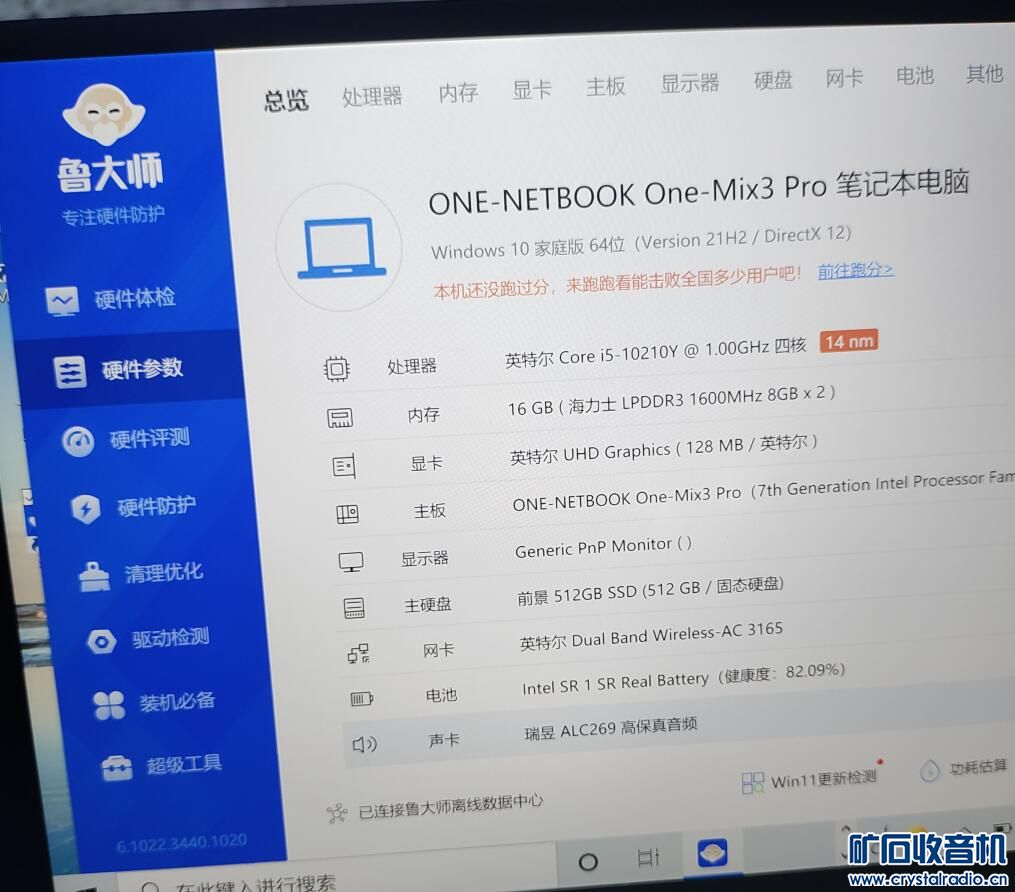Image resolution: width=1015 pixels, height=892 pixels.
Task: Open Task View on taskbar
Action: (648, 858)
